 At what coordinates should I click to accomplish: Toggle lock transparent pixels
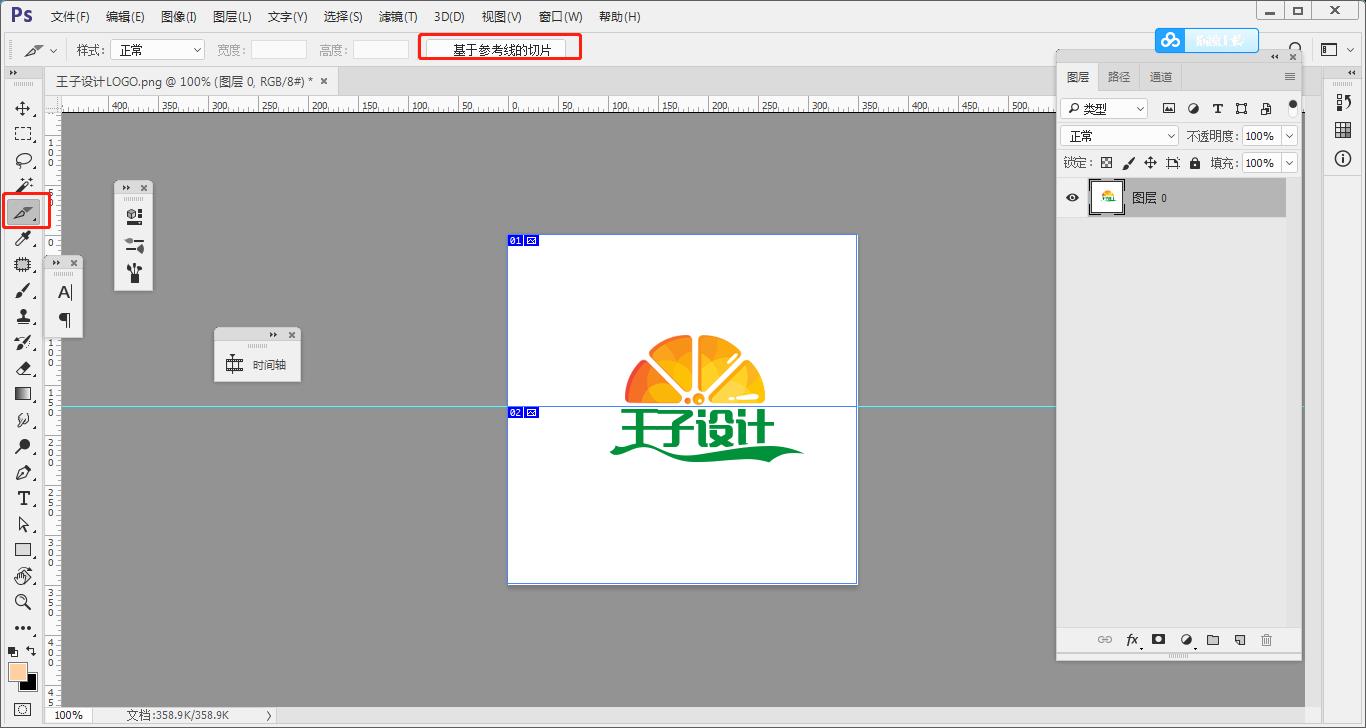click(1106, 163)
